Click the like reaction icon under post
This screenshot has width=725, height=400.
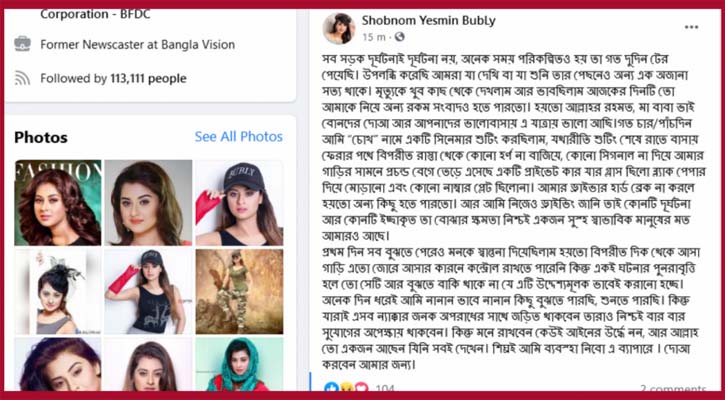[331, 388]
